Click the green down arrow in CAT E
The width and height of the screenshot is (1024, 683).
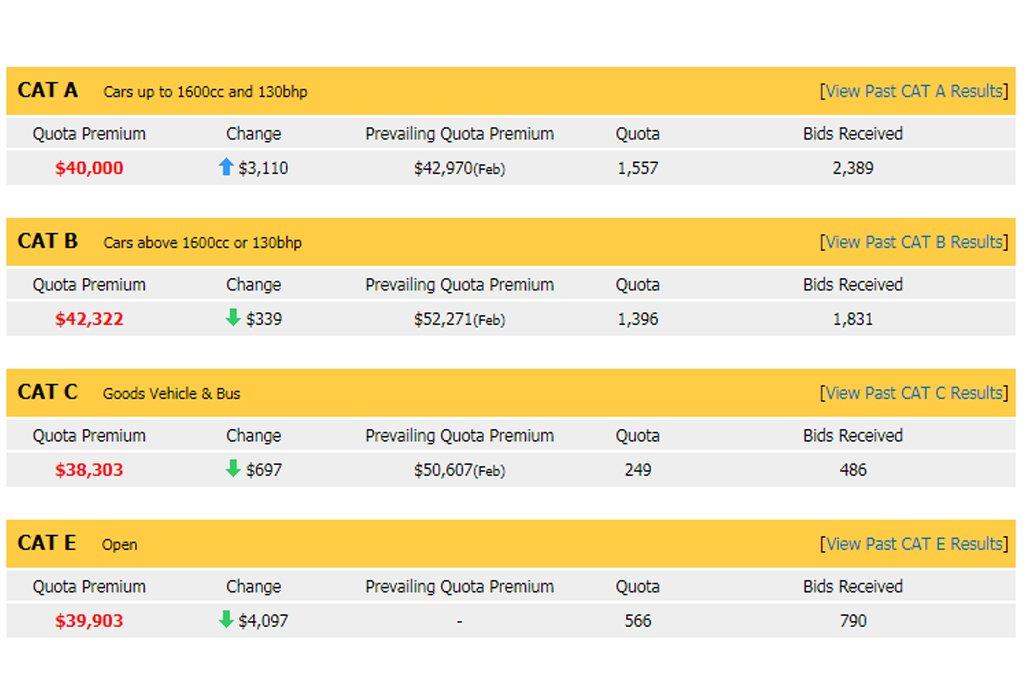click(x=226, y=620)
